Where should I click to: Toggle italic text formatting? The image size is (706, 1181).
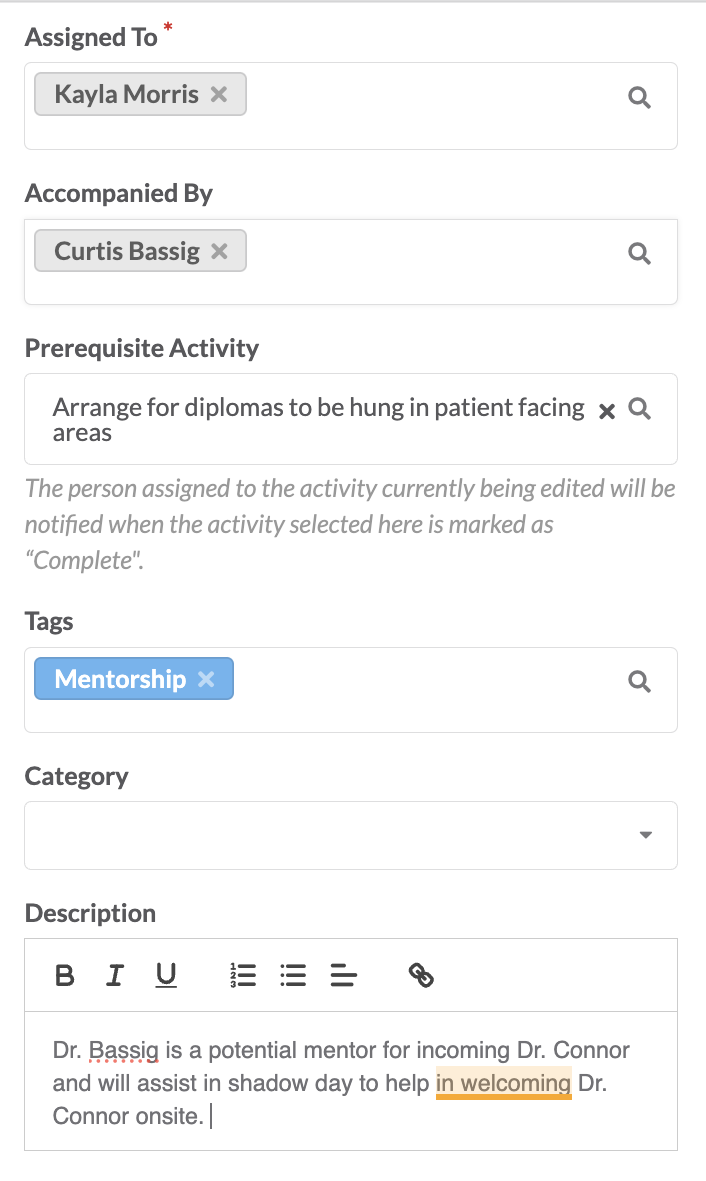pos(115,975)
